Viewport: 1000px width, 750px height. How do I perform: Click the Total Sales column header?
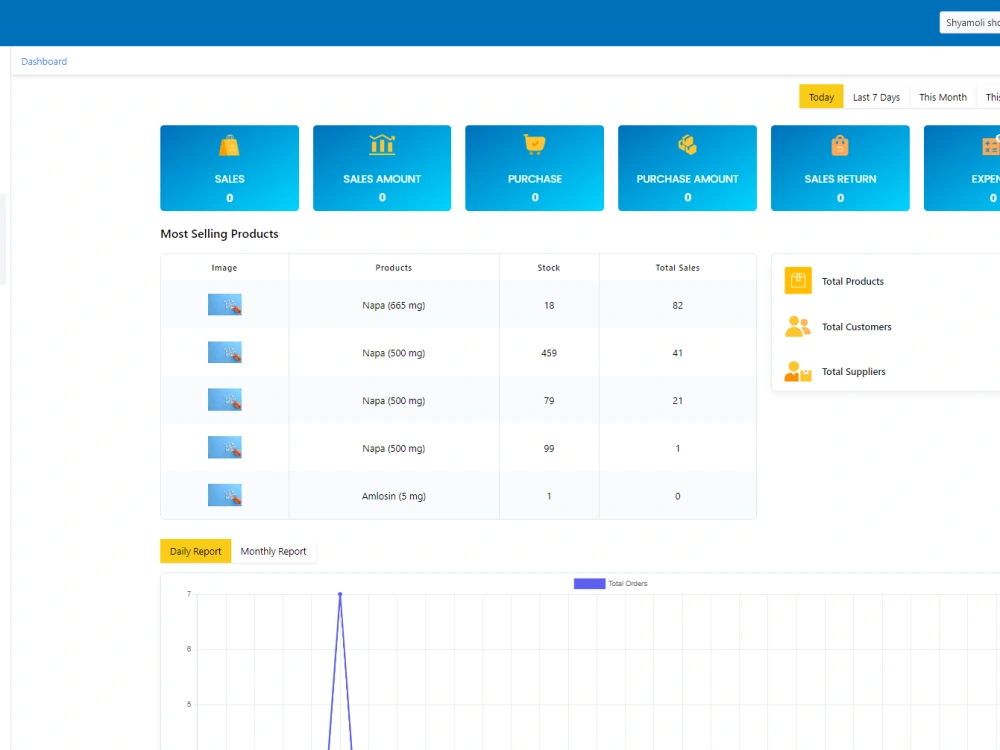click(x=677, y=268)
